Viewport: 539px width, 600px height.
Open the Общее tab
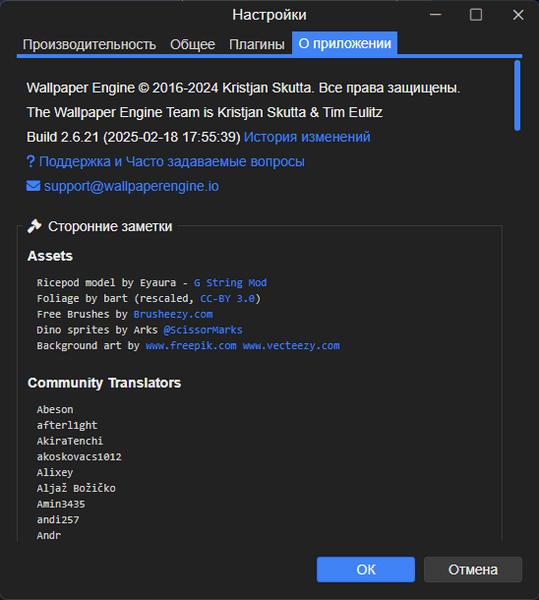[x=192, y=44]
